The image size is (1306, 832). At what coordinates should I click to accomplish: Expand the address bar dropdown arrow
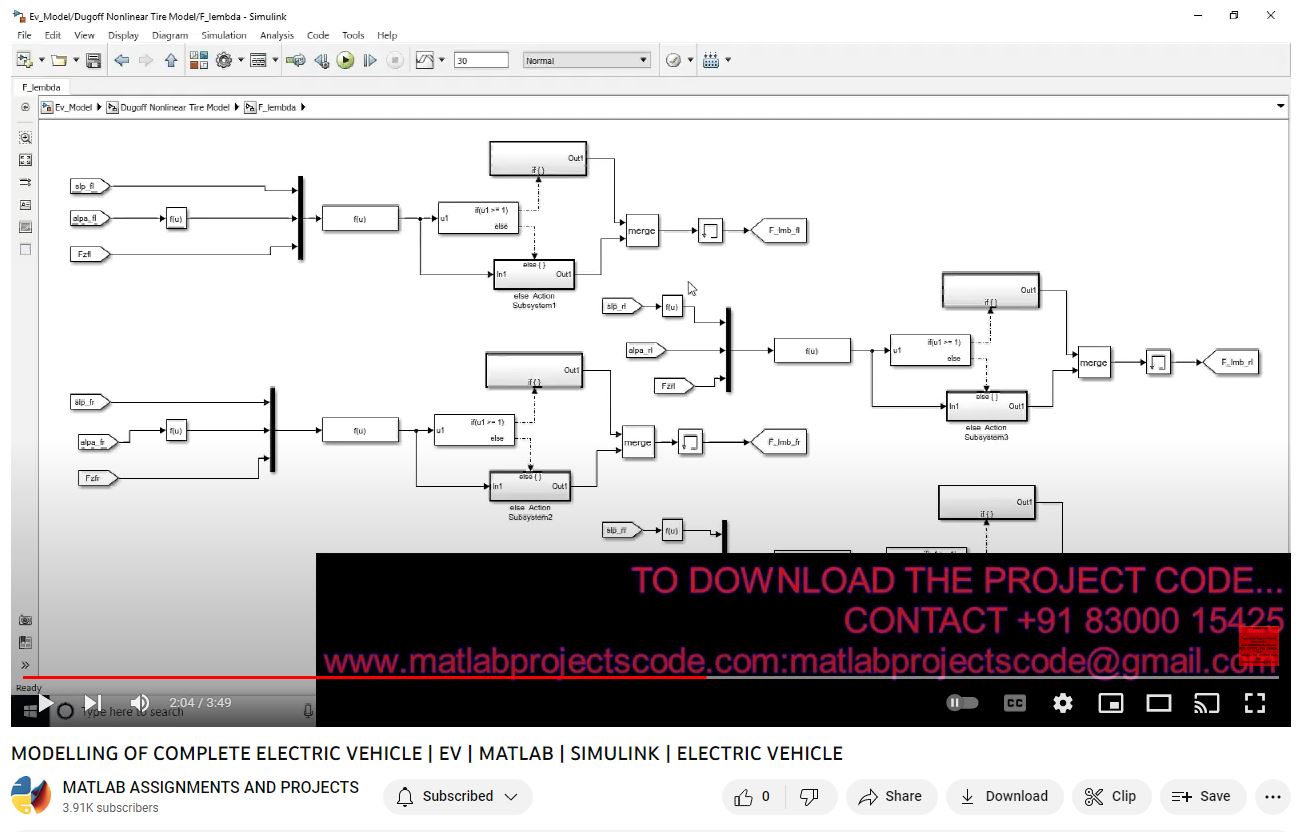[x=1281, y=107]
